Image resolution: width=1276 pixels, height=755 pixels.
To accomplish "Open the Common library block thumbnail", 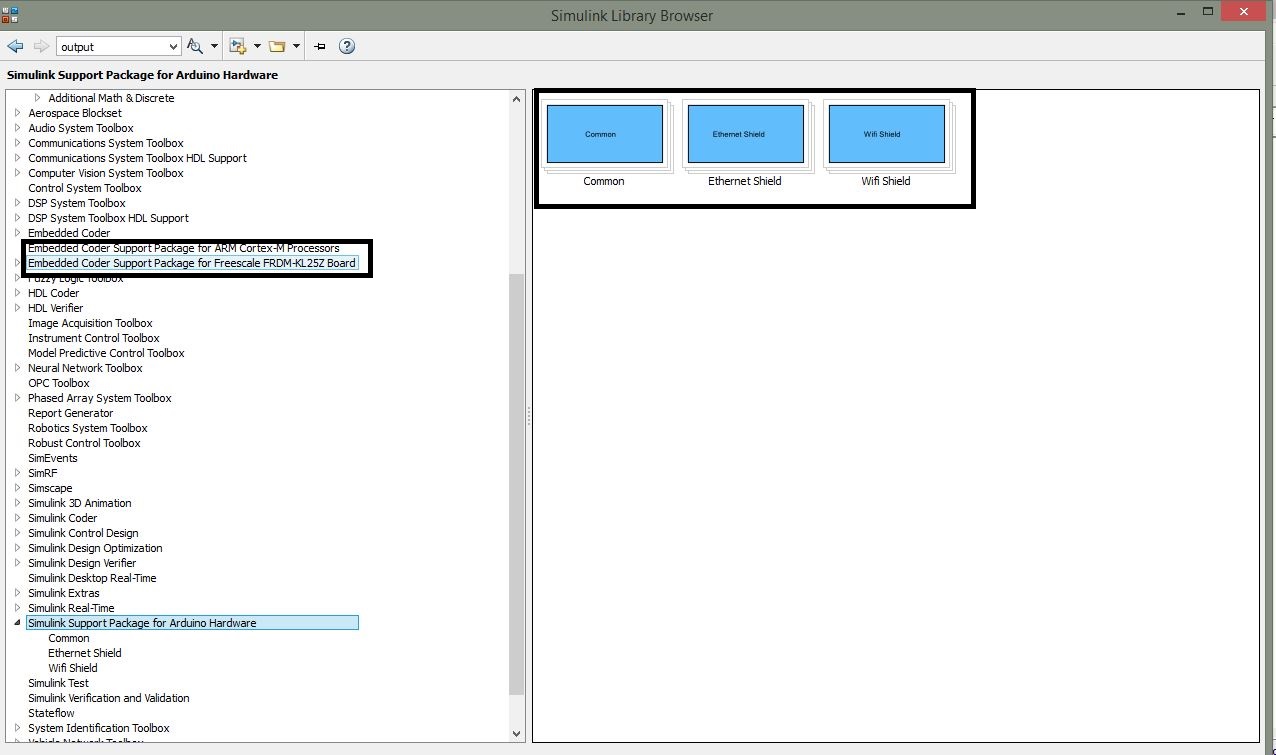I will 605,134.
